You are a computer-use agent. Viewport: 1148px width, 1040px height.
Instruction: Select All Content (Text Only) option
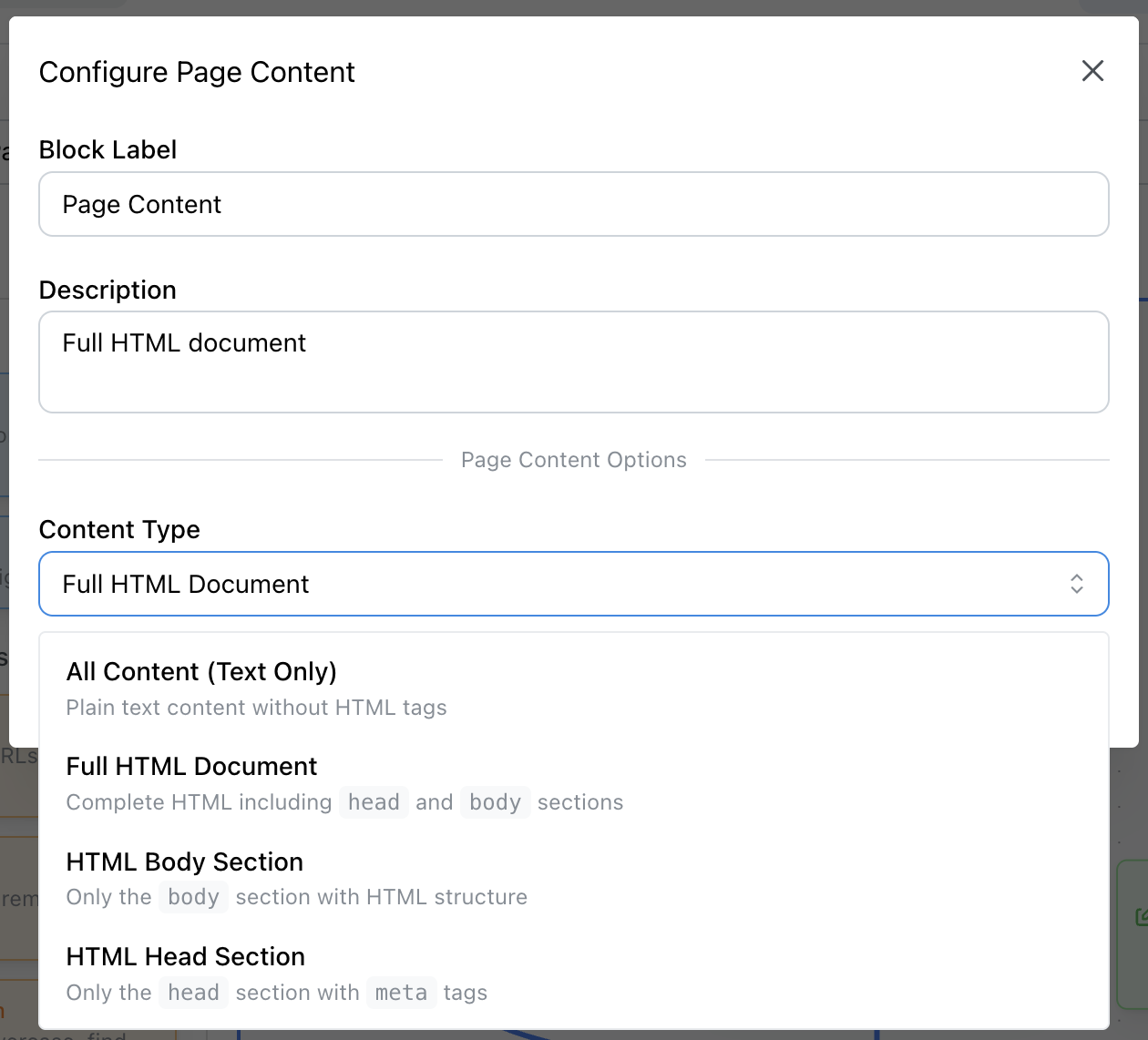201,672
